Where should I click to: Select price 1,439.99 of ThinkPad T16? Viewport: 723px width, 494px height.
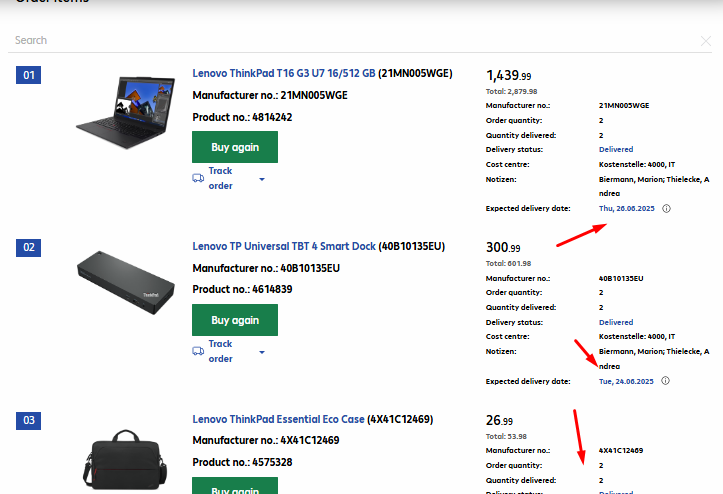click(x=509, y=75)
